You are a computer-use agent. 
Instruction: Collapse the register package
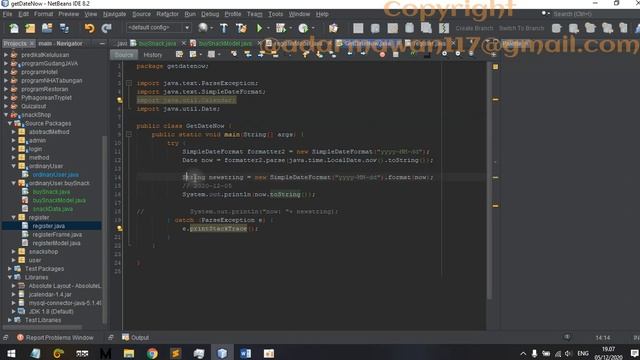[x=14, y=218]
